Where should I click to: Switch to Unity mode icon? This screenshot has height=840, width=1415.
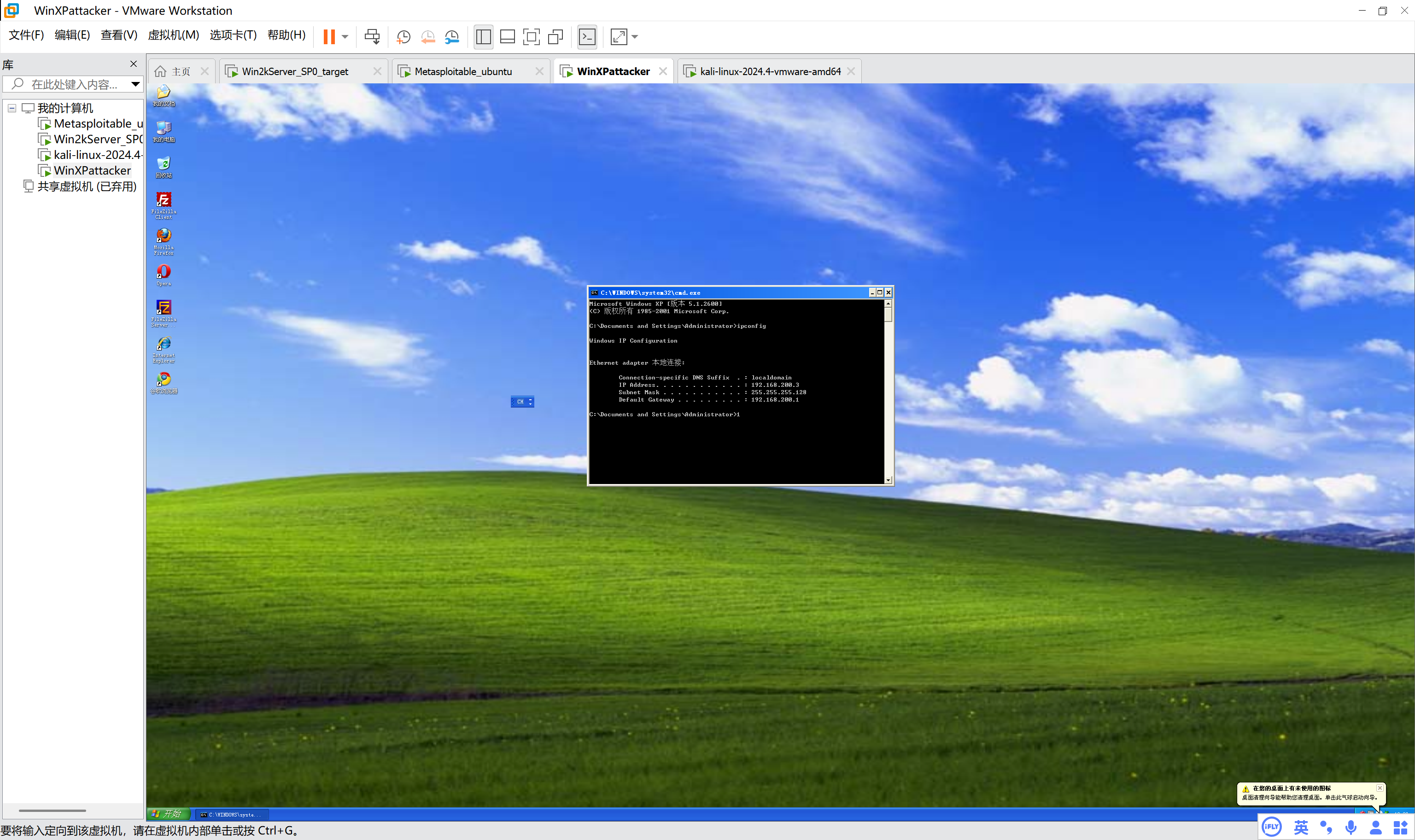pyautogui.click(x=556, y=37)
